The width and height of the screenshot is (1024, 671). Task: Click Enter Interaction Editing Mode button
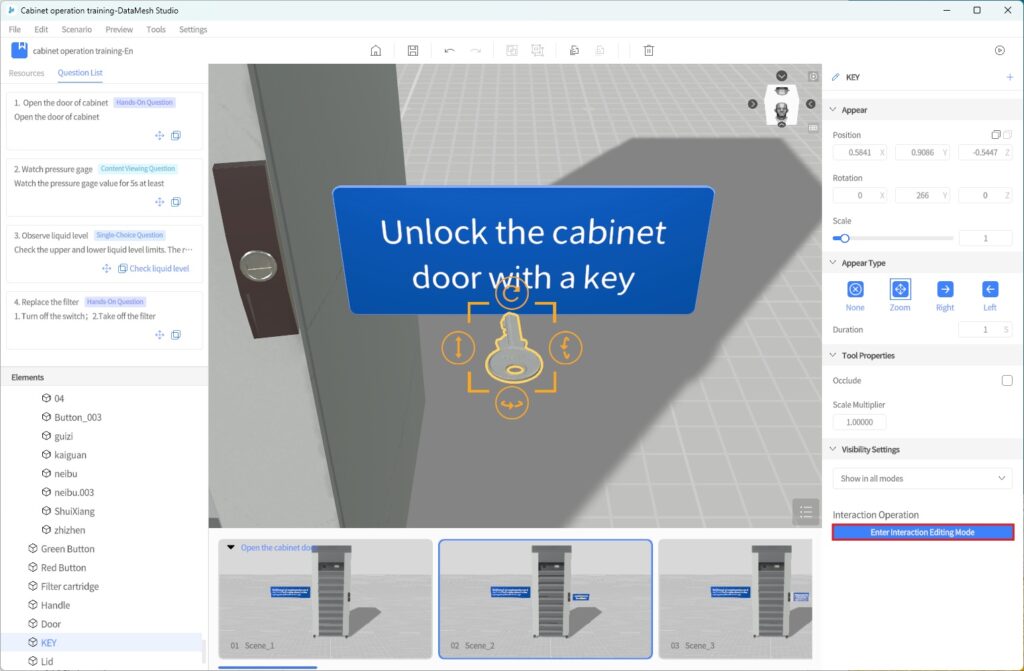923,532
